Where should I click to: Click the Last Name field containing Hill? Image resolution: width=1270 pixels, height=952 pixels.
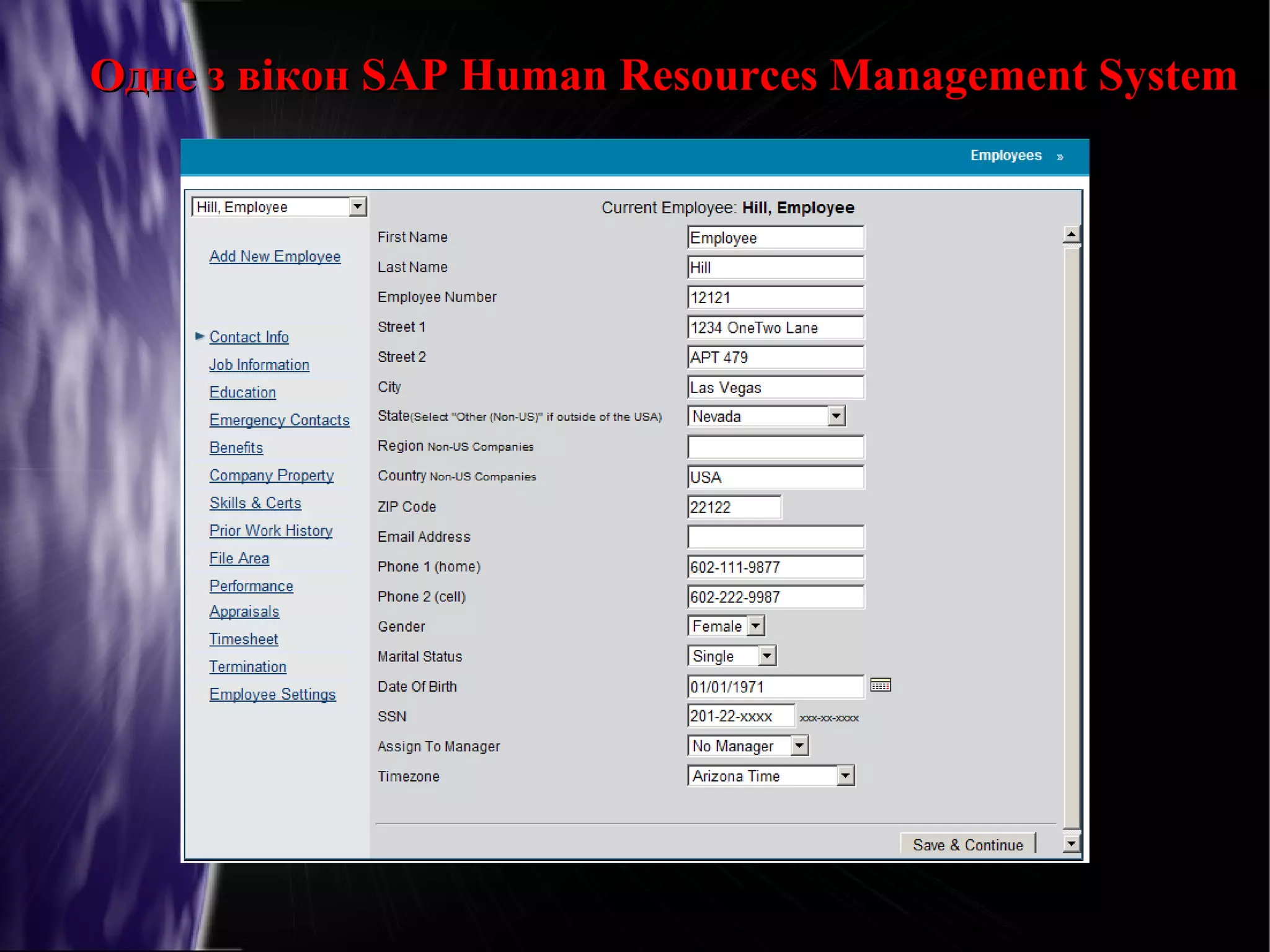click(x=775, y=267)
